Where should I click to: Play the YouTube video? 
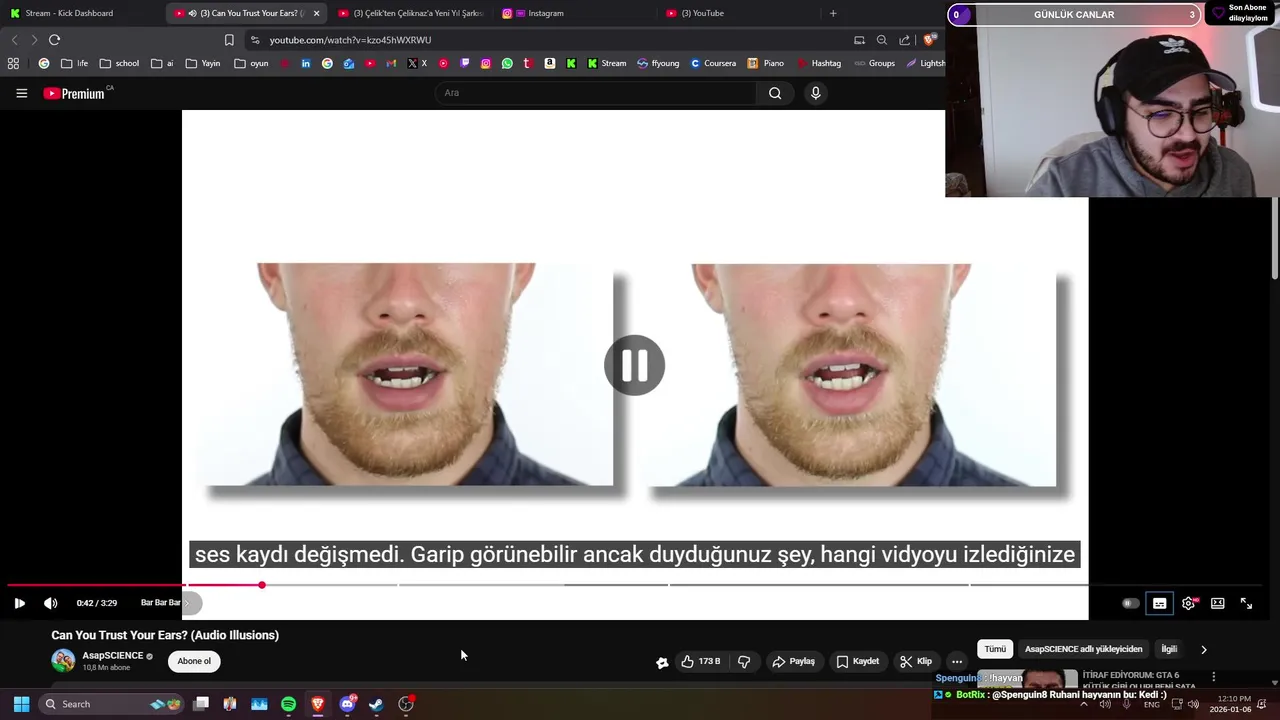[19, 603]
